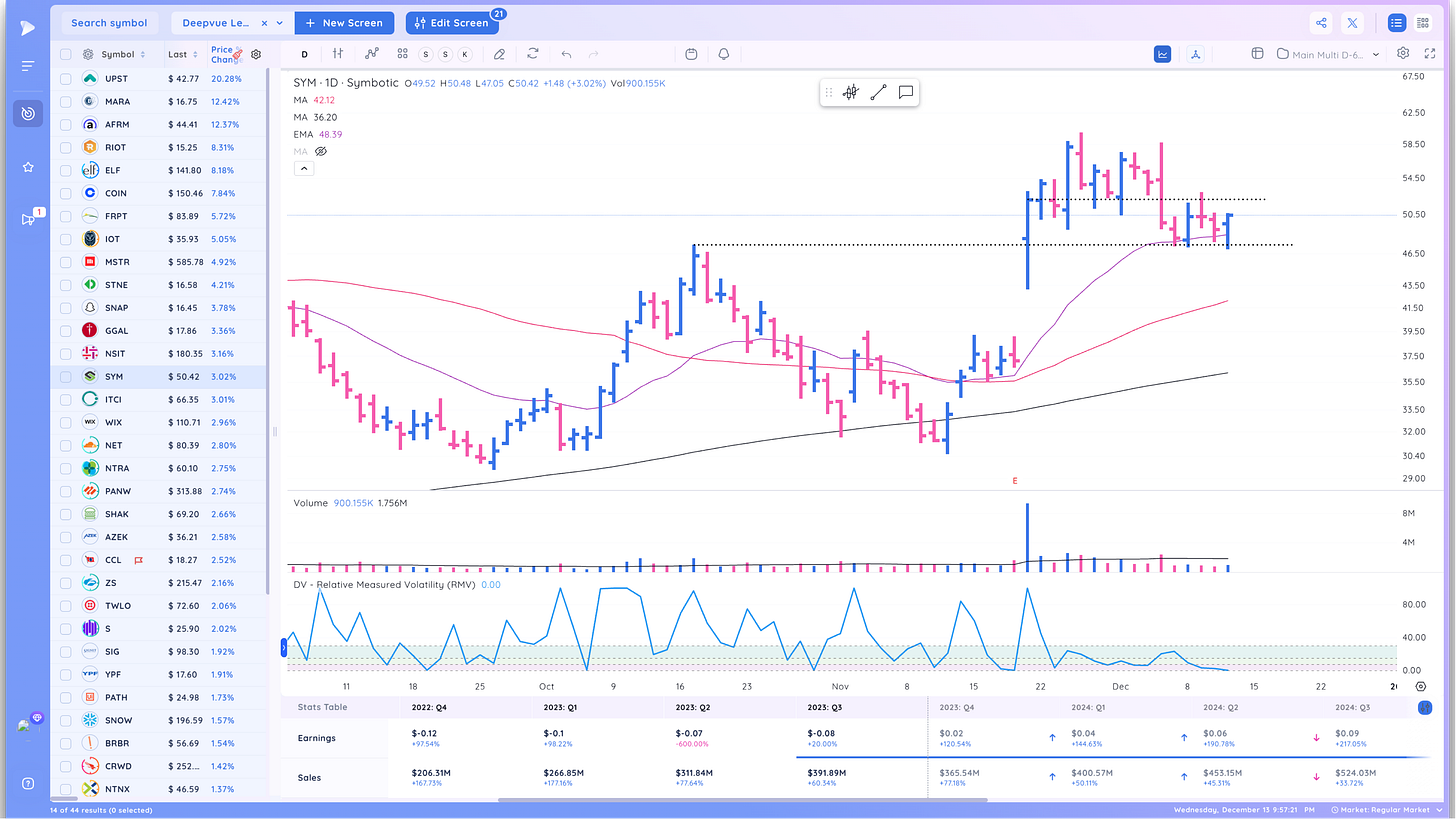The image size is (1456, 819).
Task: Switch to list view layout icon
Action: point(1396,23)
